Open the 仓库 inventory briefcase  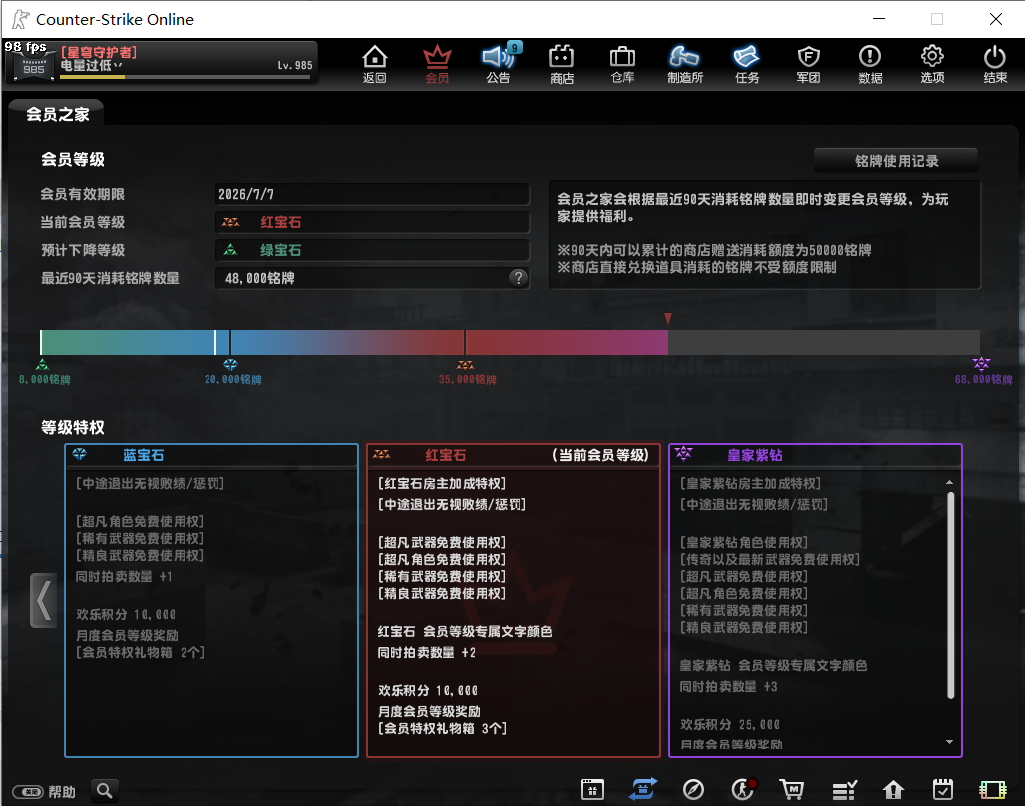point(623,63)
